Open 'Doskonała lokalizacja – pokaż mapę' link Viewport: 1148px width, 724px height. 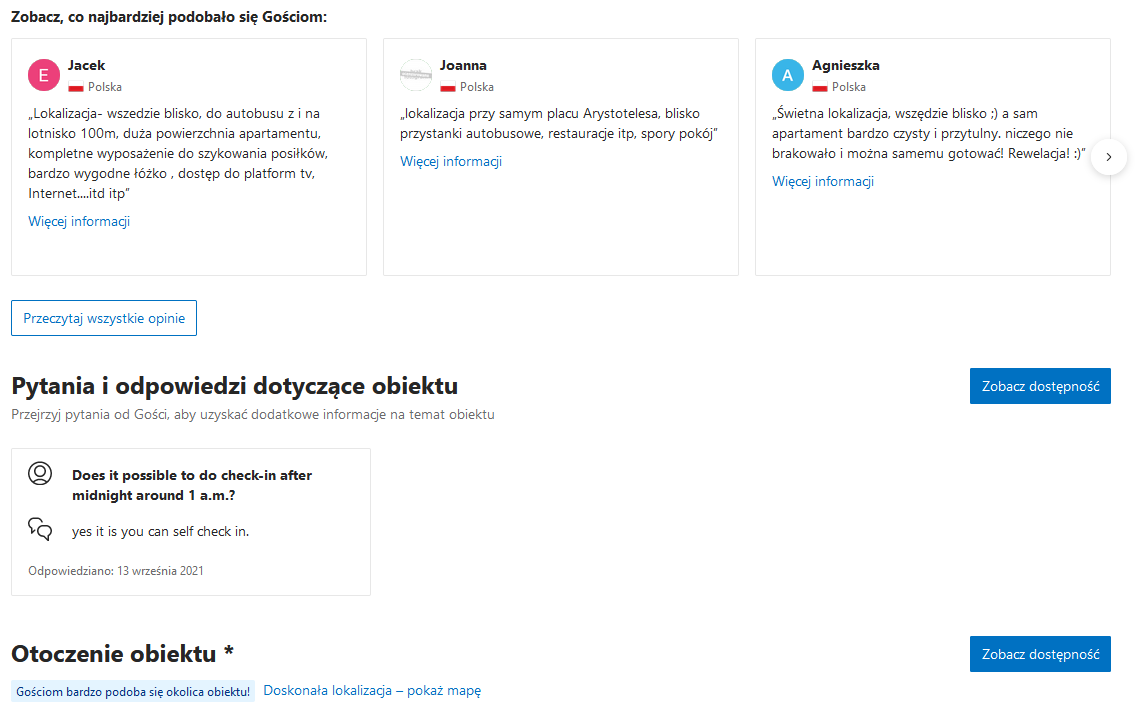pyautogui.click(x=372, y=690)
